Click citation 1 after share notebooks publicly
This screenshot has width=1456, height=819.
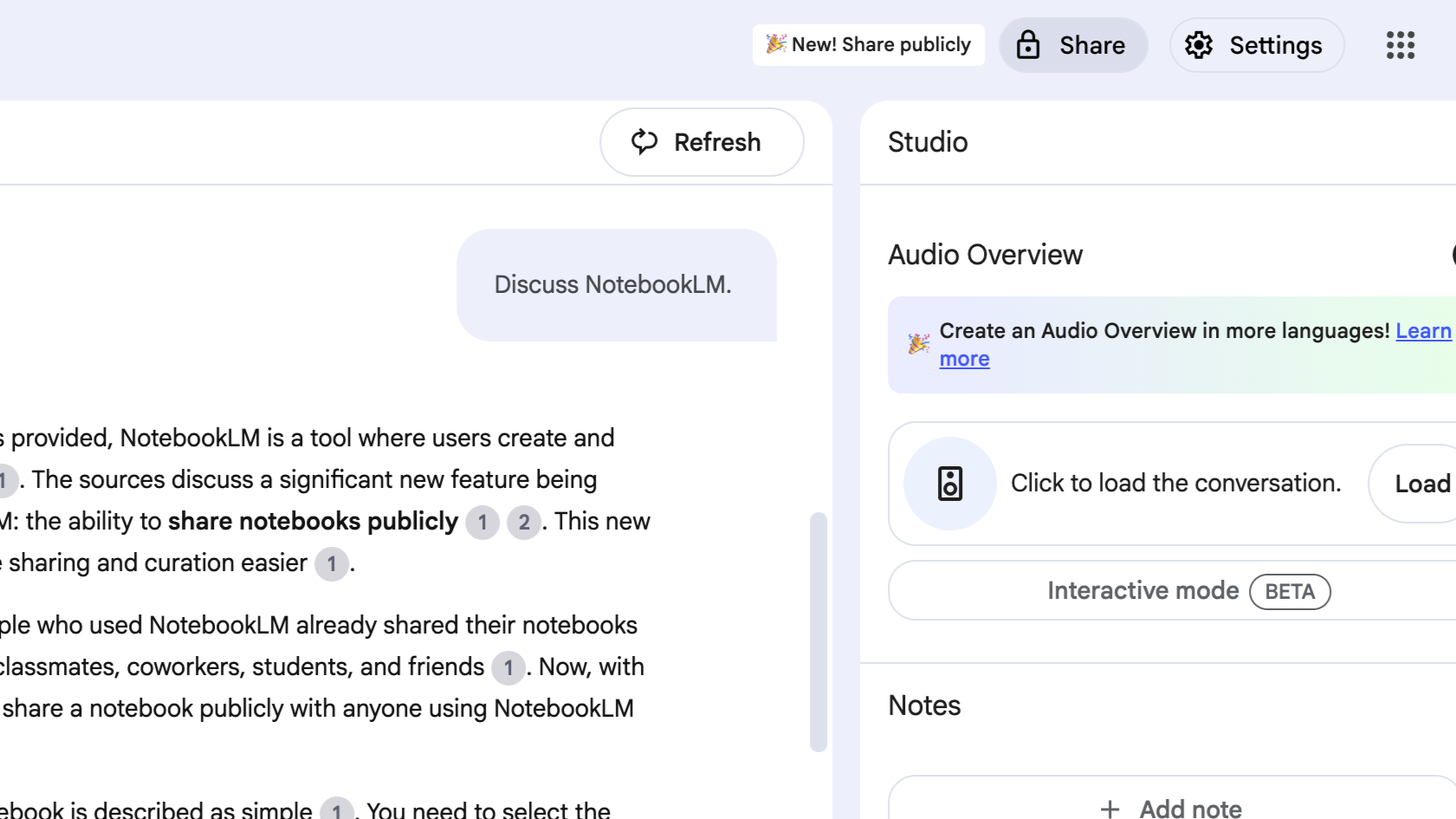482,523
